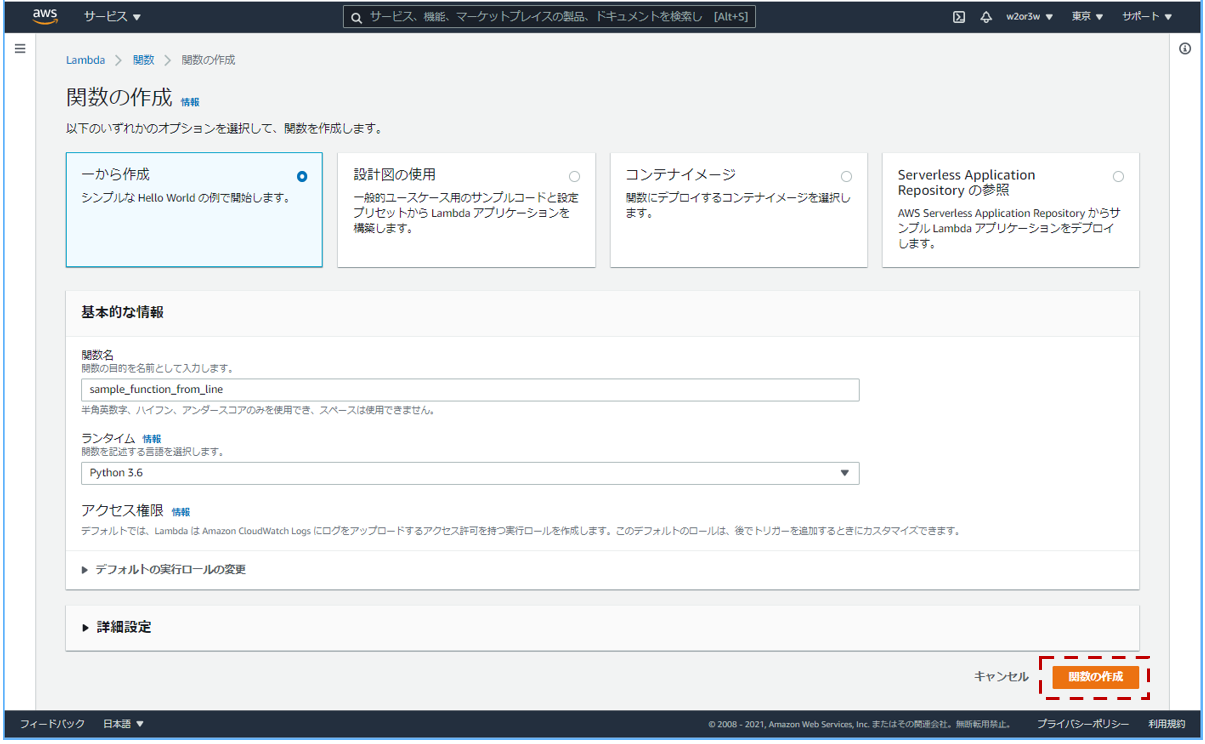Select the 一から作成 radio option
This screenshot has height=744, width=1205.
302,175
